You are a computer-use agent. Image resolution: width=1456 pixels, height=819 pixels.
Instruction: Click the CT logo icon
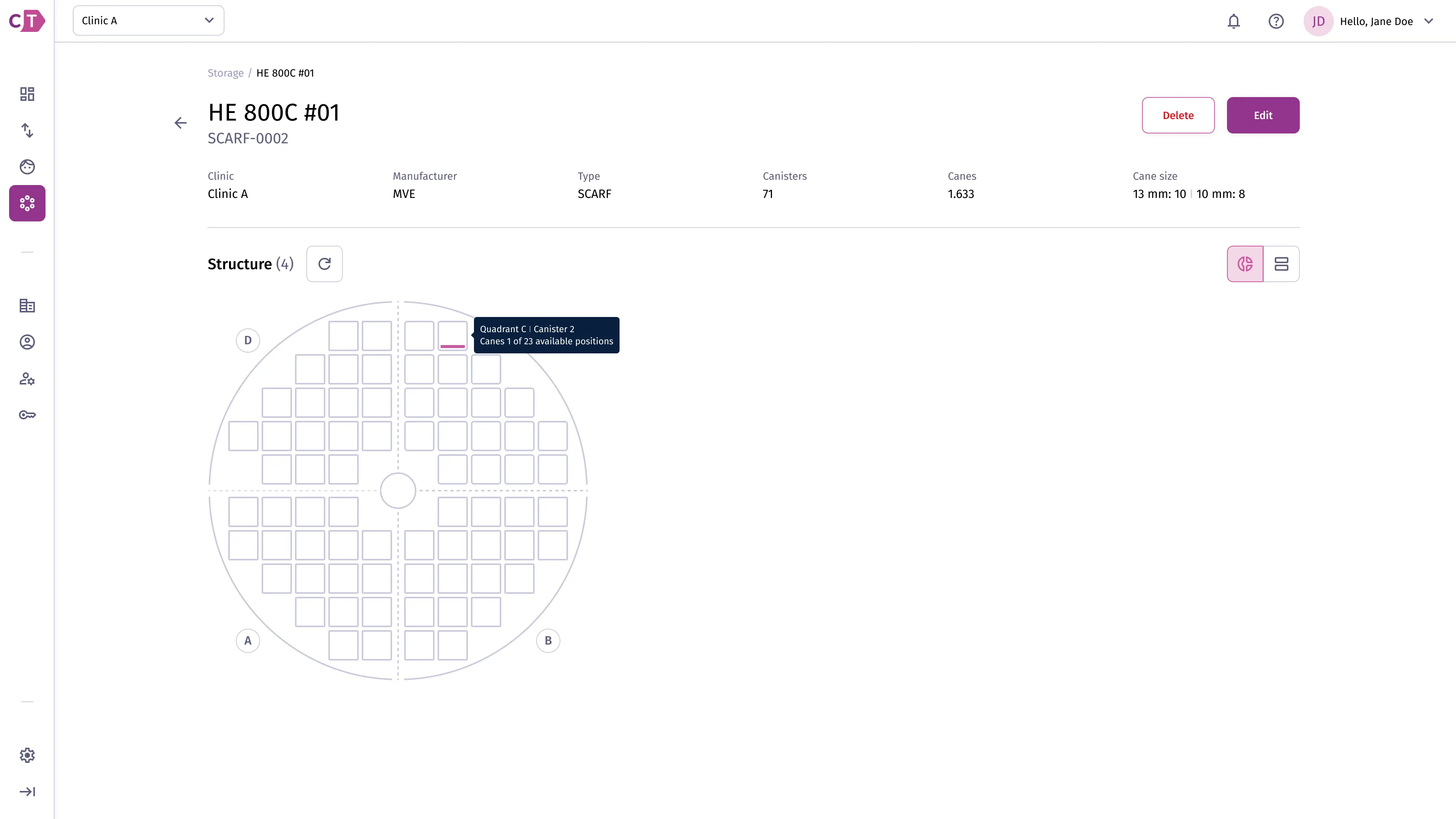[27, 21]
